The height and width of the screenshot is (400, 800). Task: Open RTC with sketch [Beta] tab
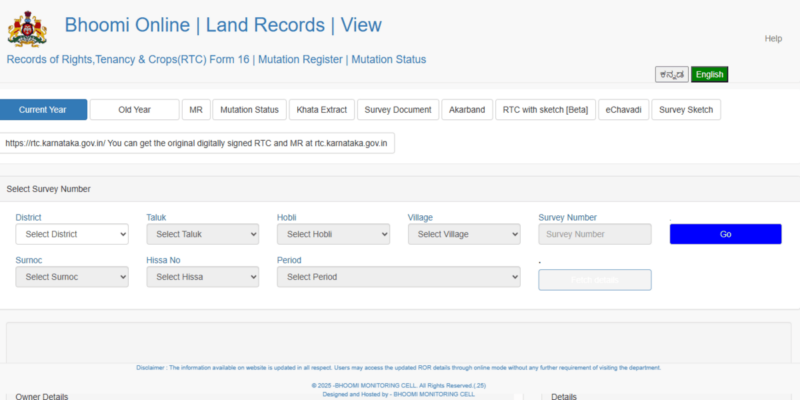pyautogui.click(x=545, y=110)
